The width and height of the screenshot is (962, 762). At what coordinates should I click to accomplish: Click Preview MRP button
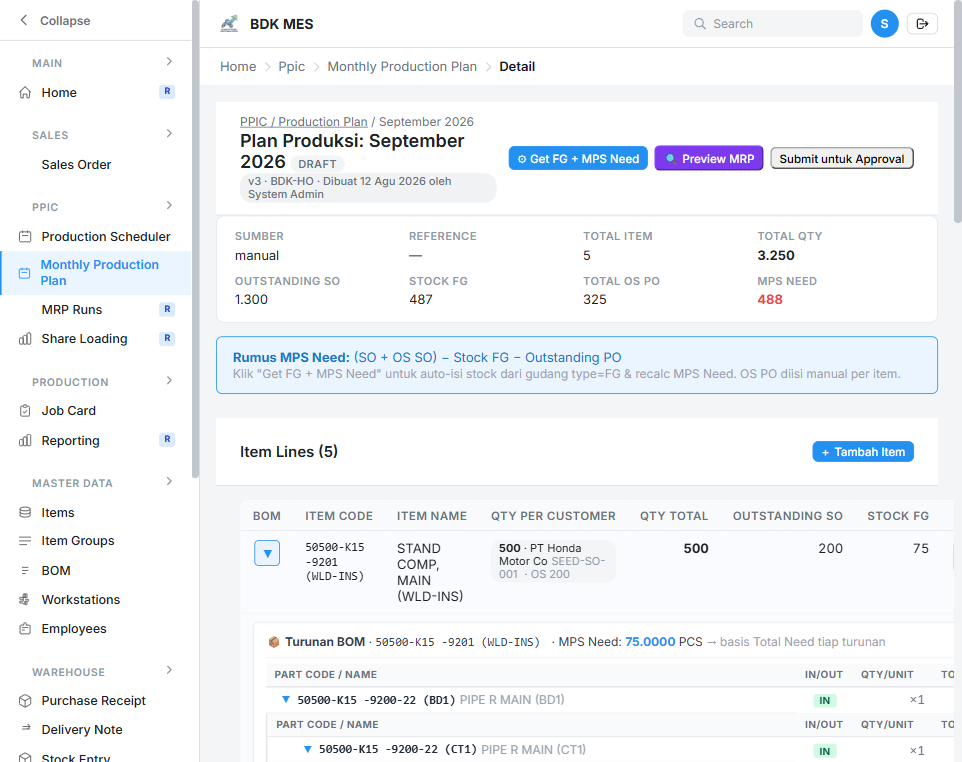709,159
